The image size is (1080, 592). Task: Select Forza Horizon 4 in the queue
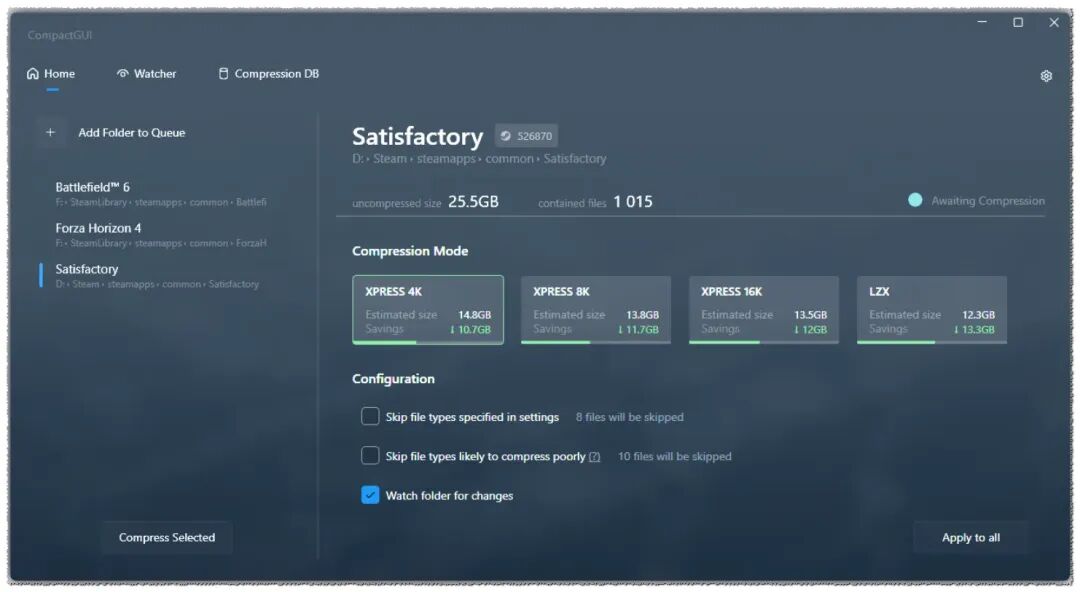[160, 234]
